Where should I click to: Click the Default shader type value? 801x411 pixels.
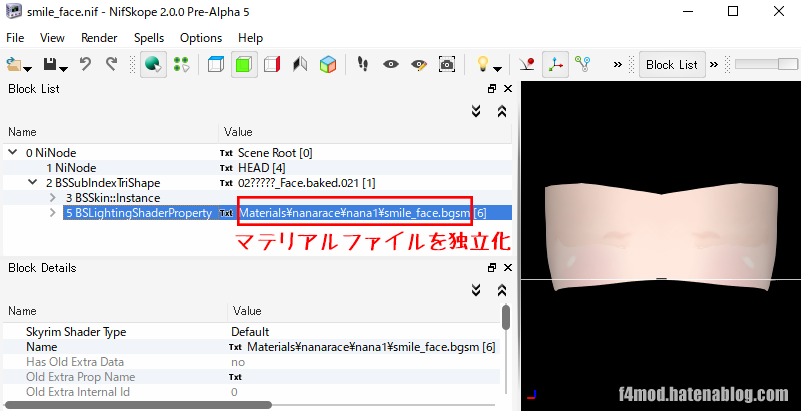click(250, 332)
